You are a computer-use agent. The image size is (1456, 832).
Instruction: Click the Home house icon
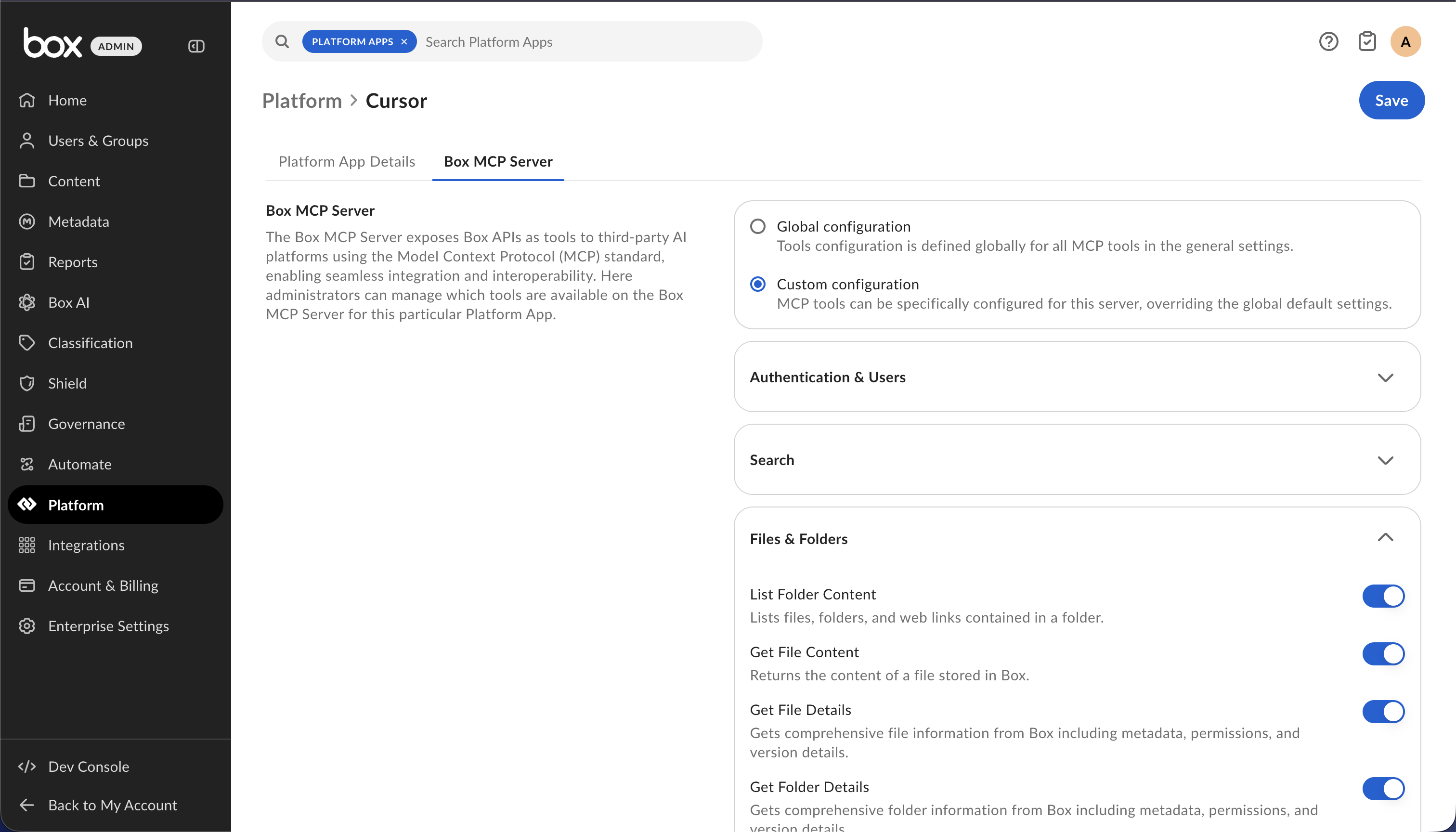click(x=27, y=100)
